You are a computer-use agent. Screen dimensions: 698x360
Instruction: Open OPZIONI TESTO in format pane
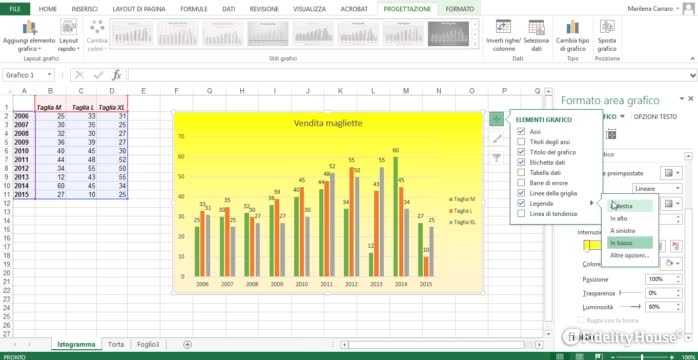655,117
